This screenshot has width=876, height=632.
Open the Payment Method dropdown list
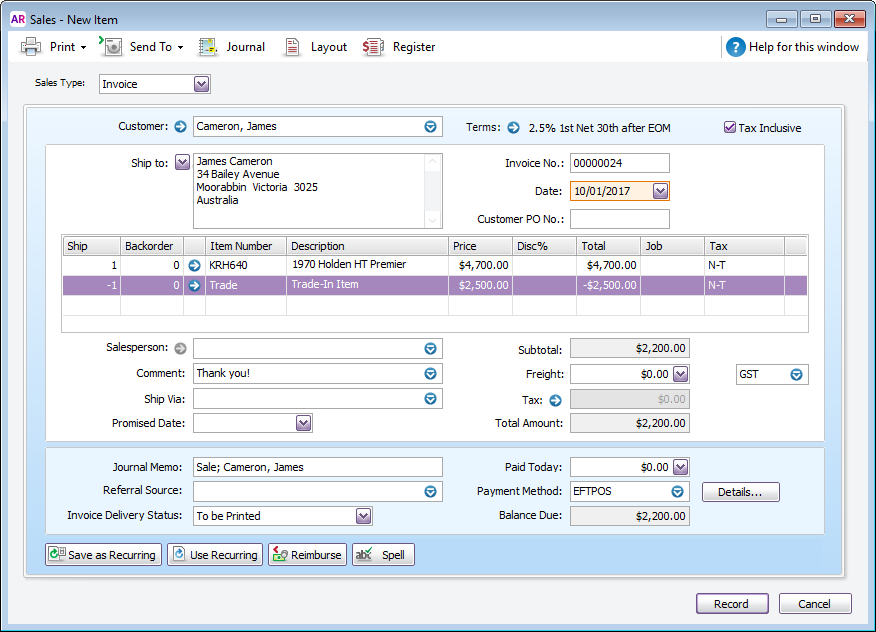[x=678, y=492]
